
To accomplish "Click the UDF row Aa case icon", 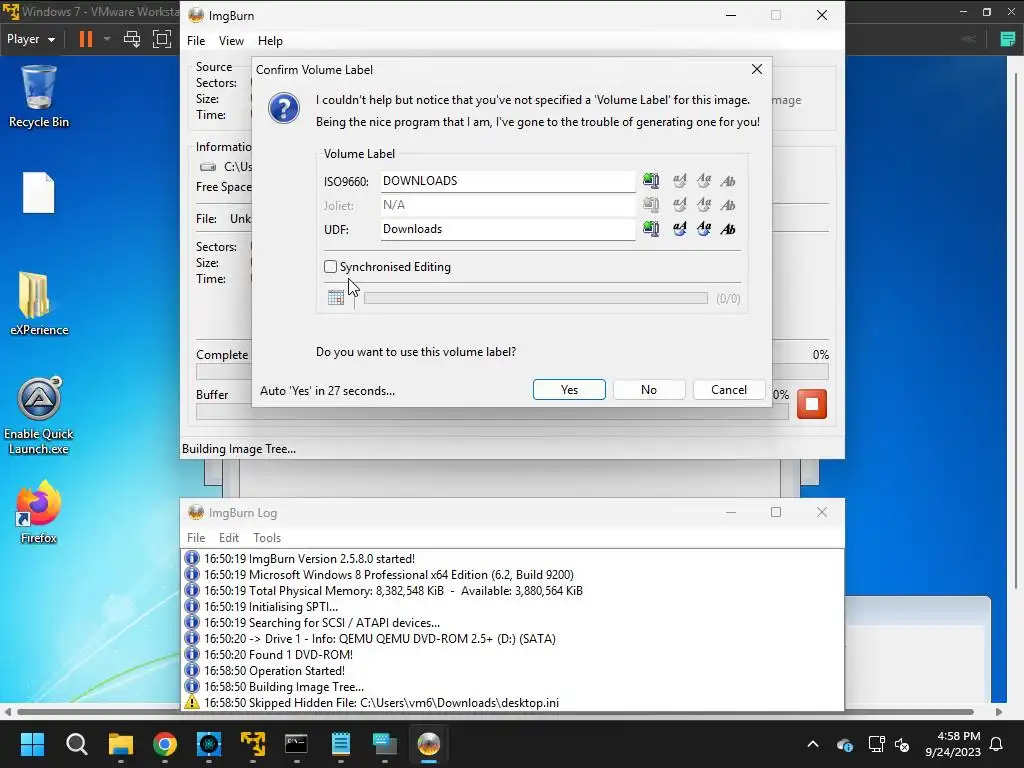I will 704,229.
